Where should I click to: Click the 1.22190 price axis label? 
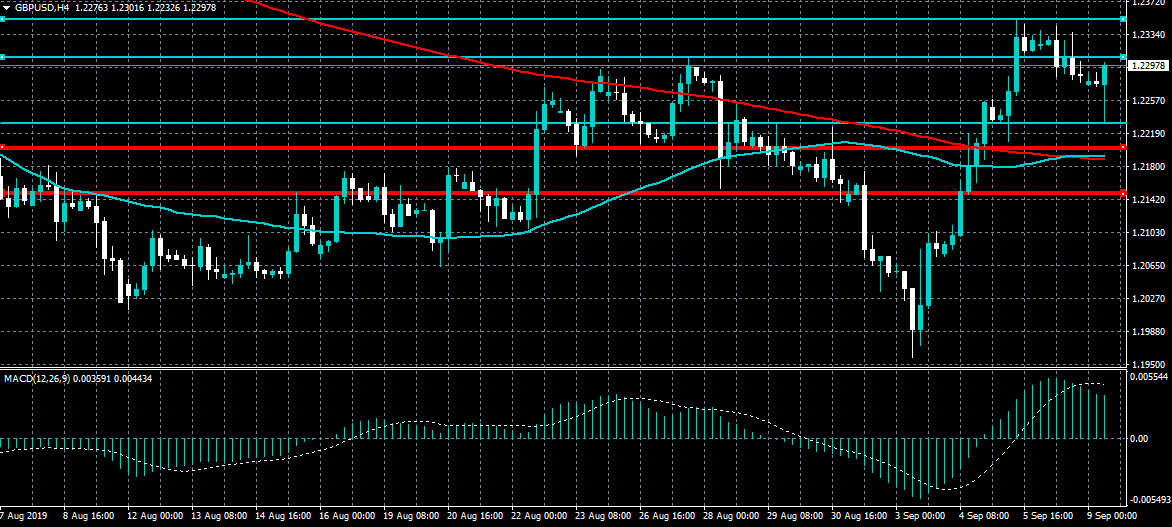(1148, 134)
